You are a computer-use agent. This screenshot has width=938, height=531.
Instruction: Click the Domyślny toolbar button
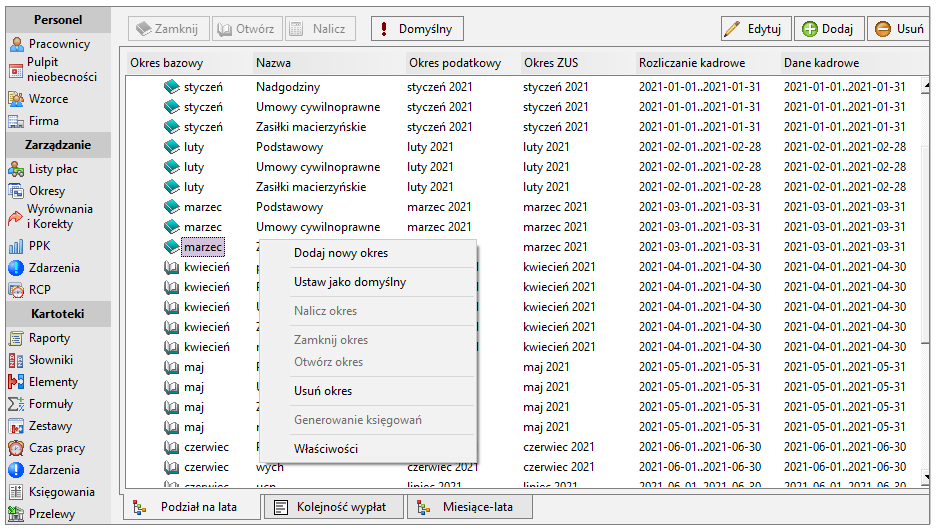point(417,29)
